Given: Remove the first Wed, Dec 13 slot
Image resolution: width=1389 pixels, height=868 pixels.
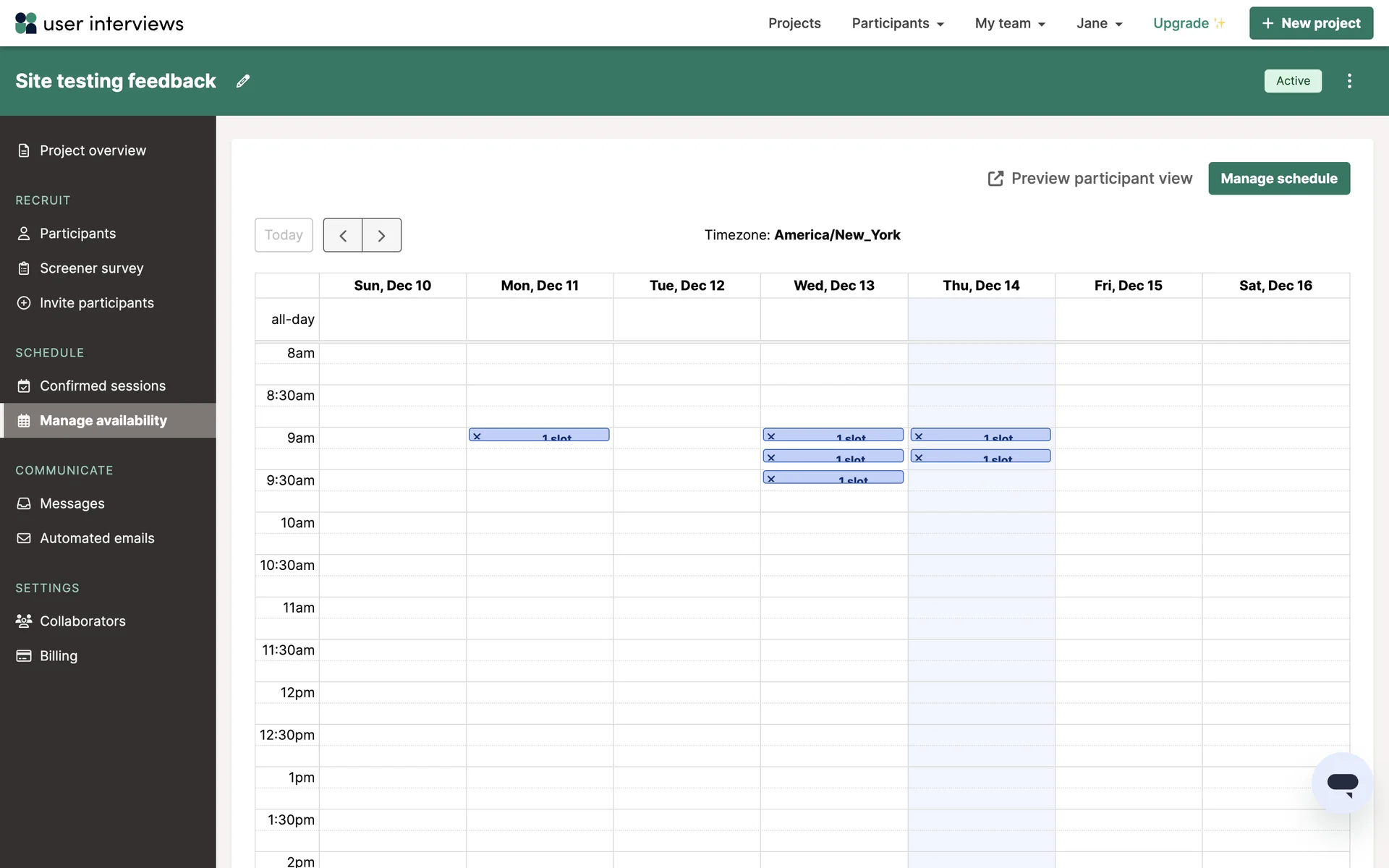Looking at the screenshot, I should (771, 436).
